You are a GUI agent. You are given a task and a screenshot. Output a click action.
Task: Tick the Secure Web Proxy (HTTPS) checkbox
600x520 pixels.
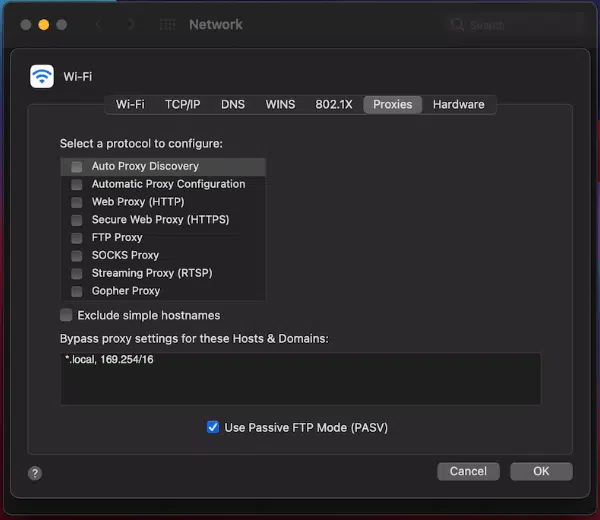tap(77, 220)
